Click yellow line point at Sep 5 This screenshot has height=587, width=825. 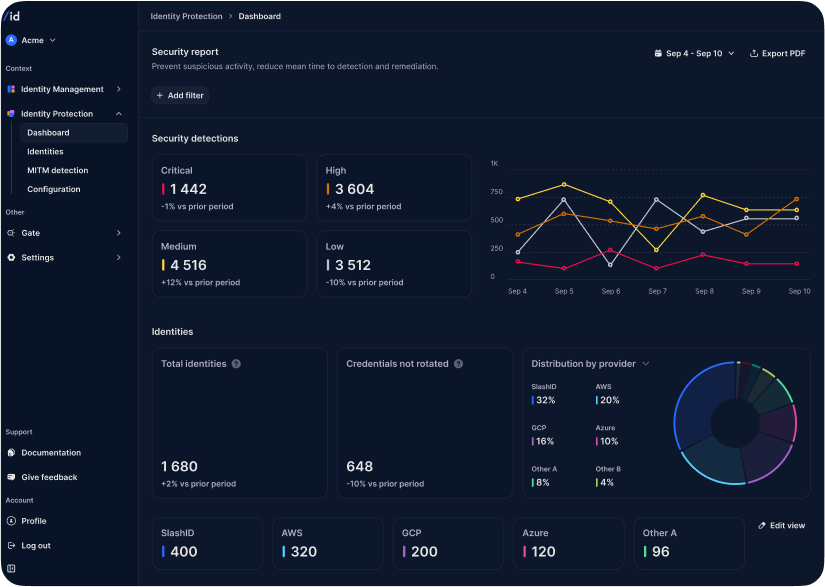[564, 184]
